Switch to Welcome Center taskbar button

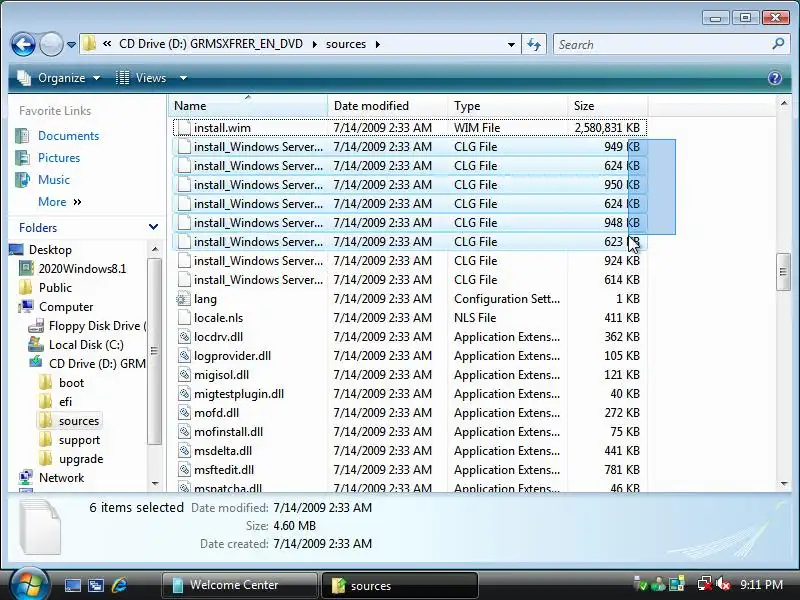240,585
